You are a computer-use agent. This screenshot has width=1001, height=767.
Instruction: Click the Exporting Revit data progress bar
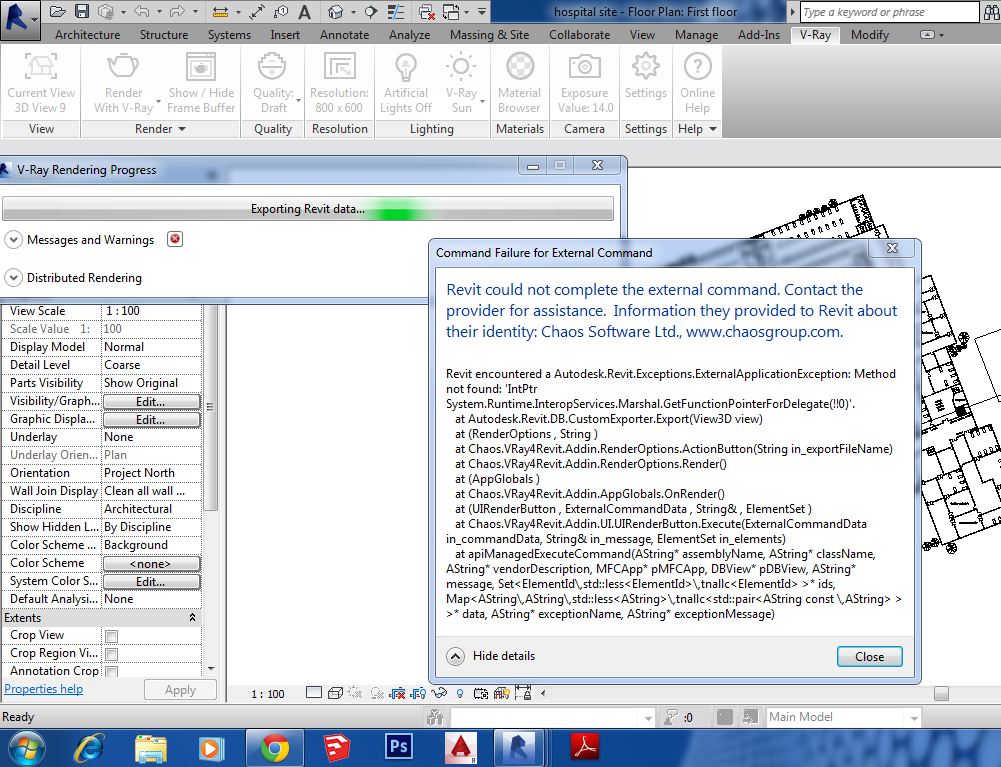[307, 208]
